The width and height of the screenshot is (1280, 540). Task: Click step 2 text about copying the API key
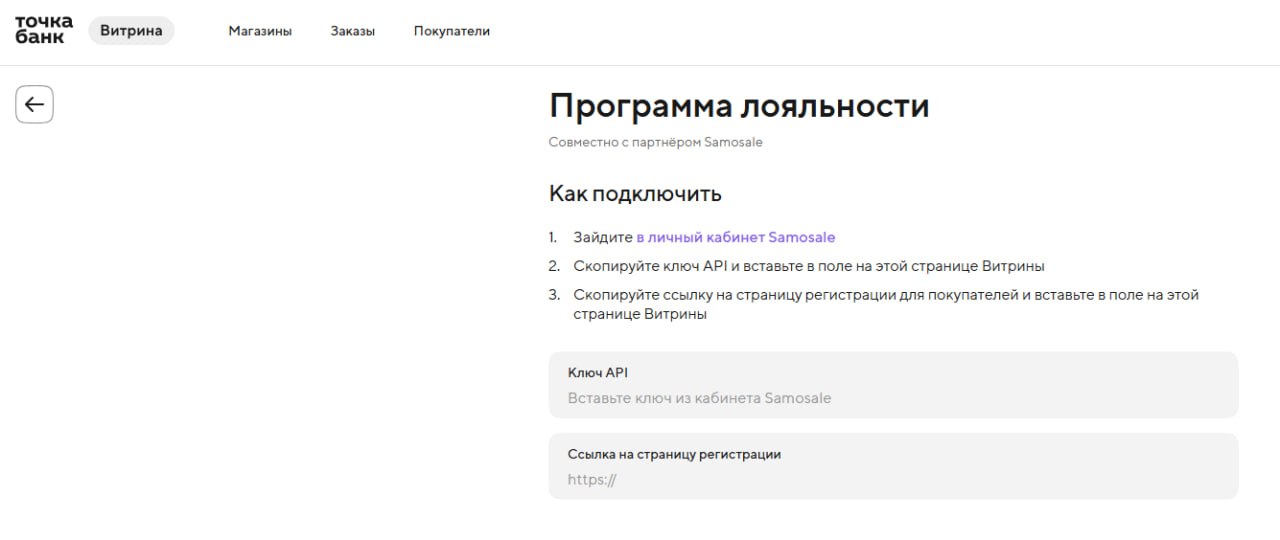[809, 266]
